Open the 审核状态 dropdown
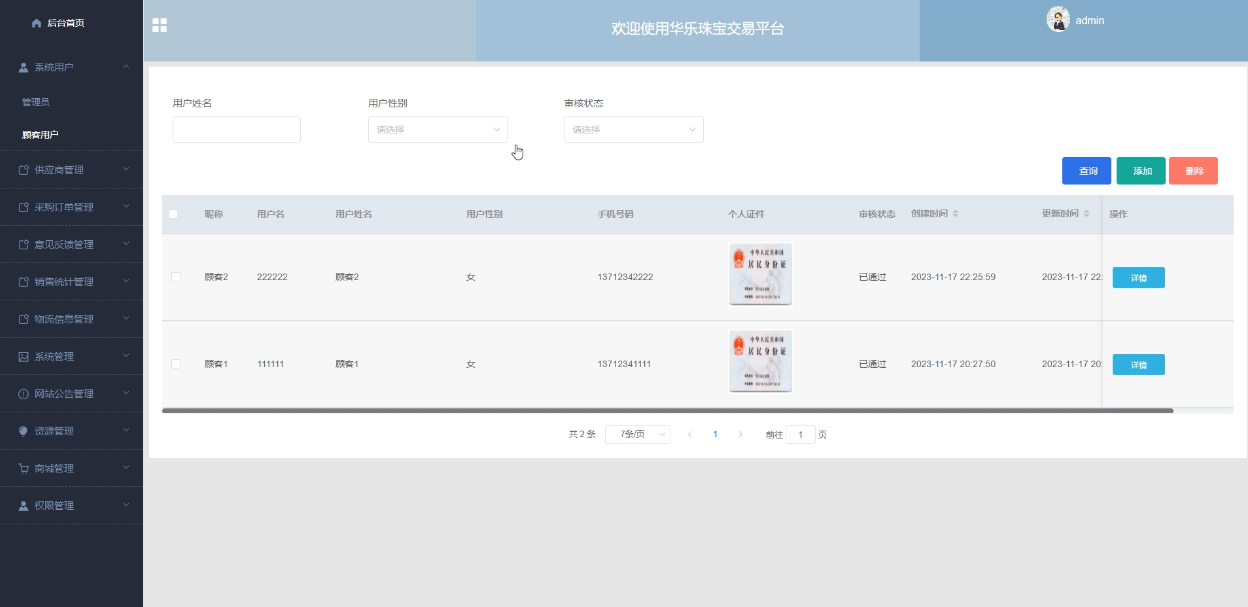 pyautogui.click(x=634, y=129)
